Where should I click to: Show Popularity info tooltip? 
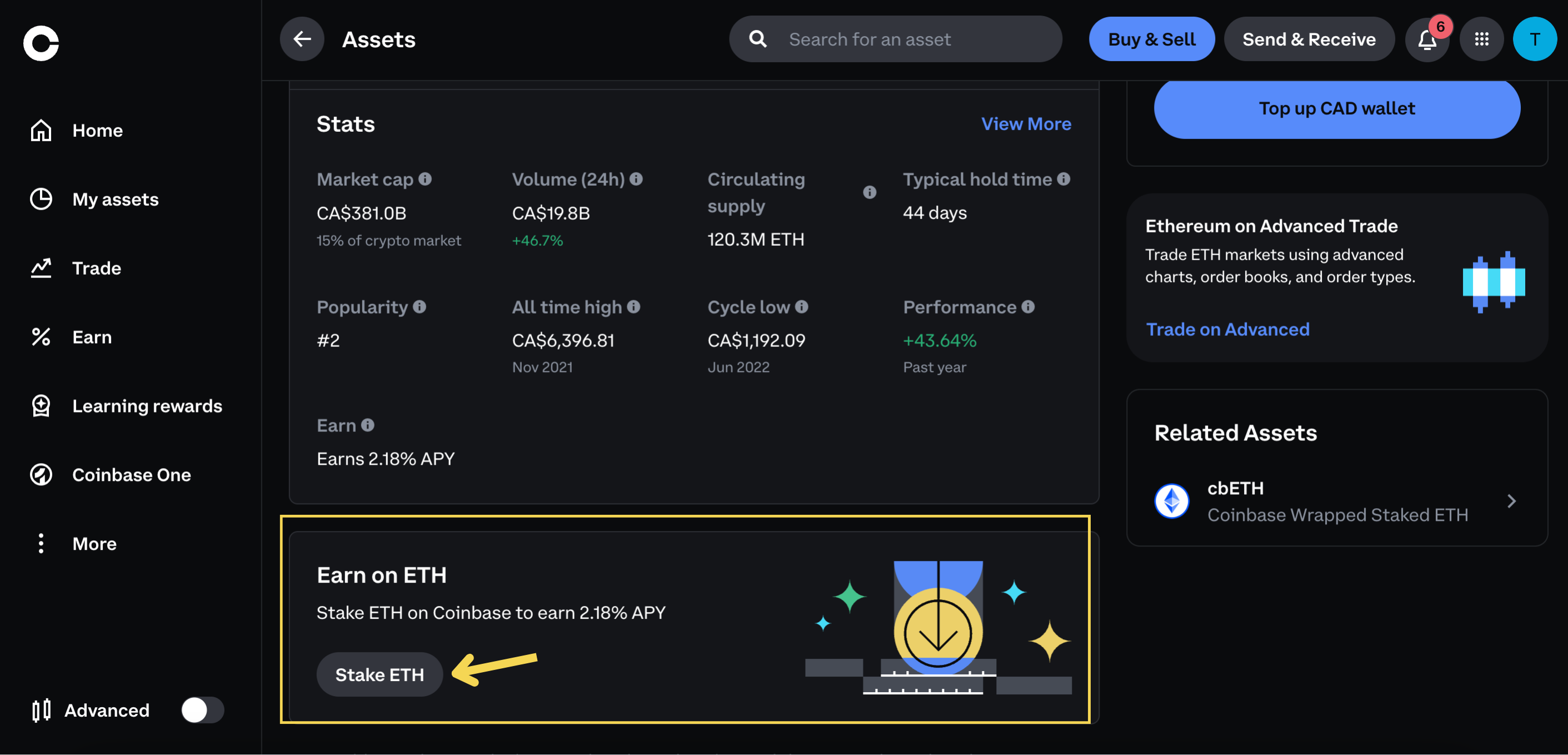[420, 306]
